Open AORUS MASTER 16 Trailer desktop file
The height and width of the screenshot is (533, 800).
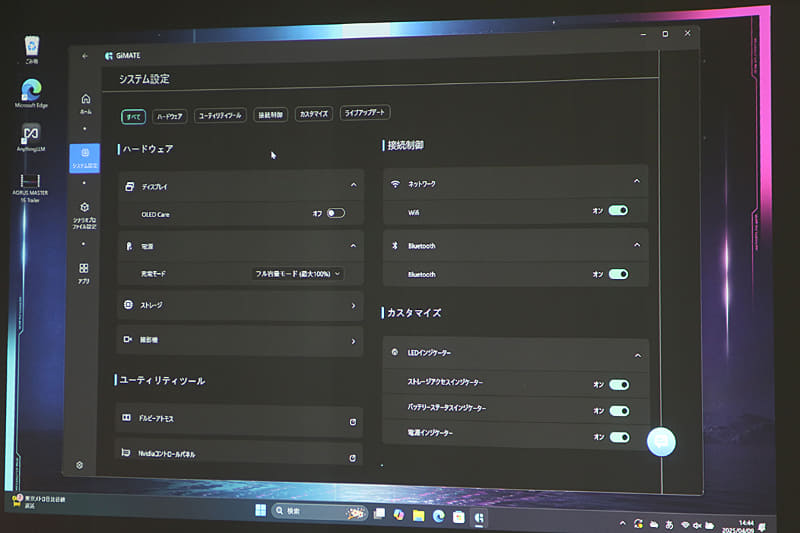pyautogui.click(x=30, y=188)
